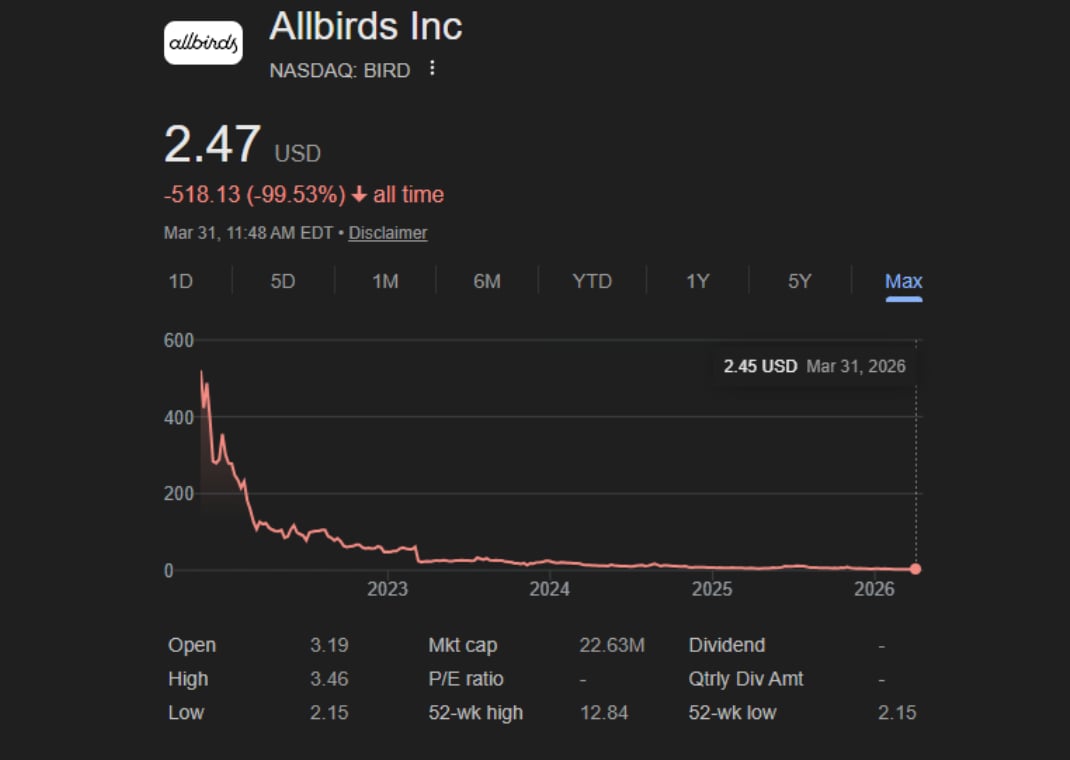Show YTD performance
The image size is (1070, 760).
(x=591, y=281)
